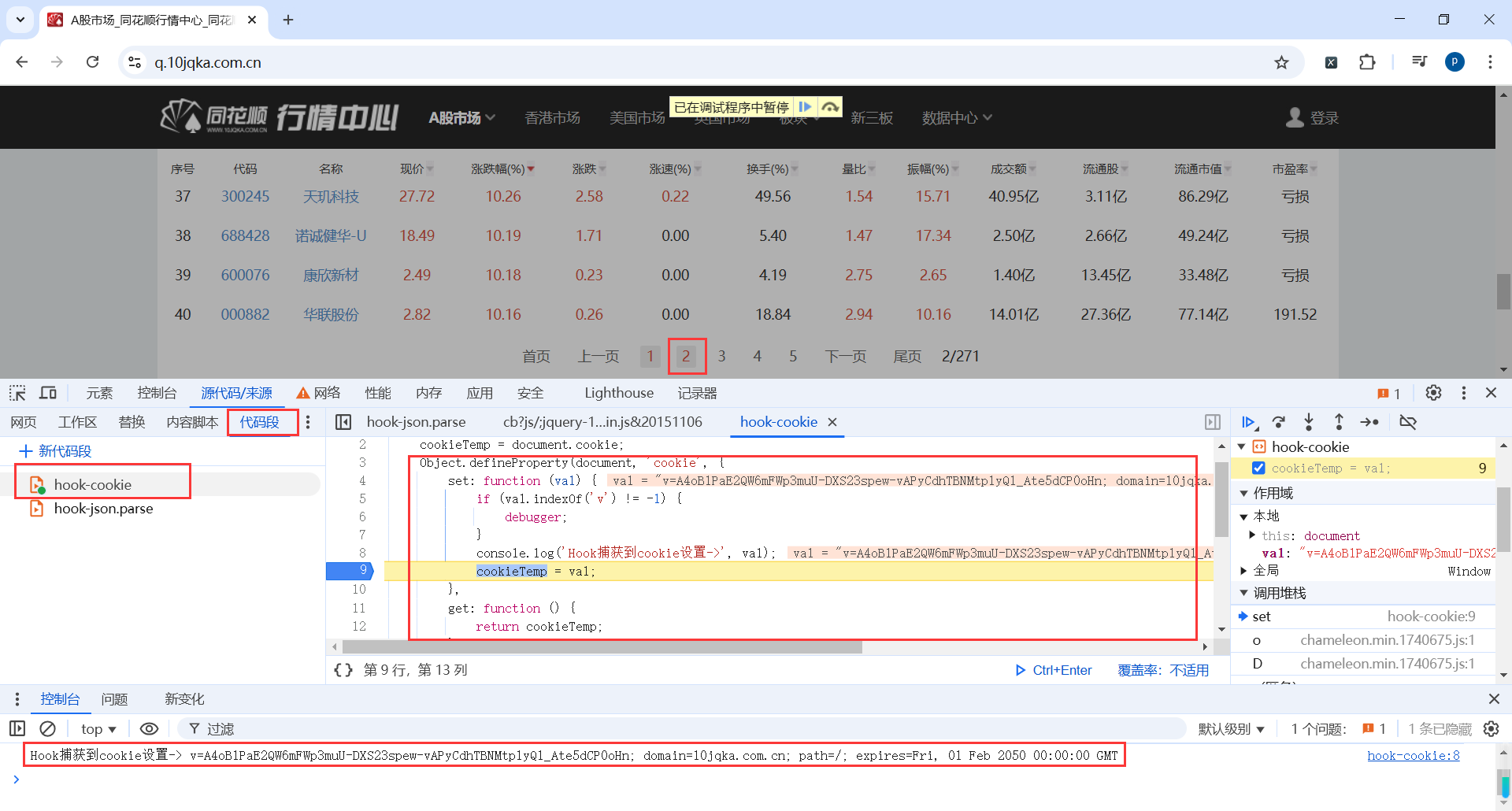Click the step into function icon
The height and width of the screenshot is (811, 1512).
[x=1309, y=423]
